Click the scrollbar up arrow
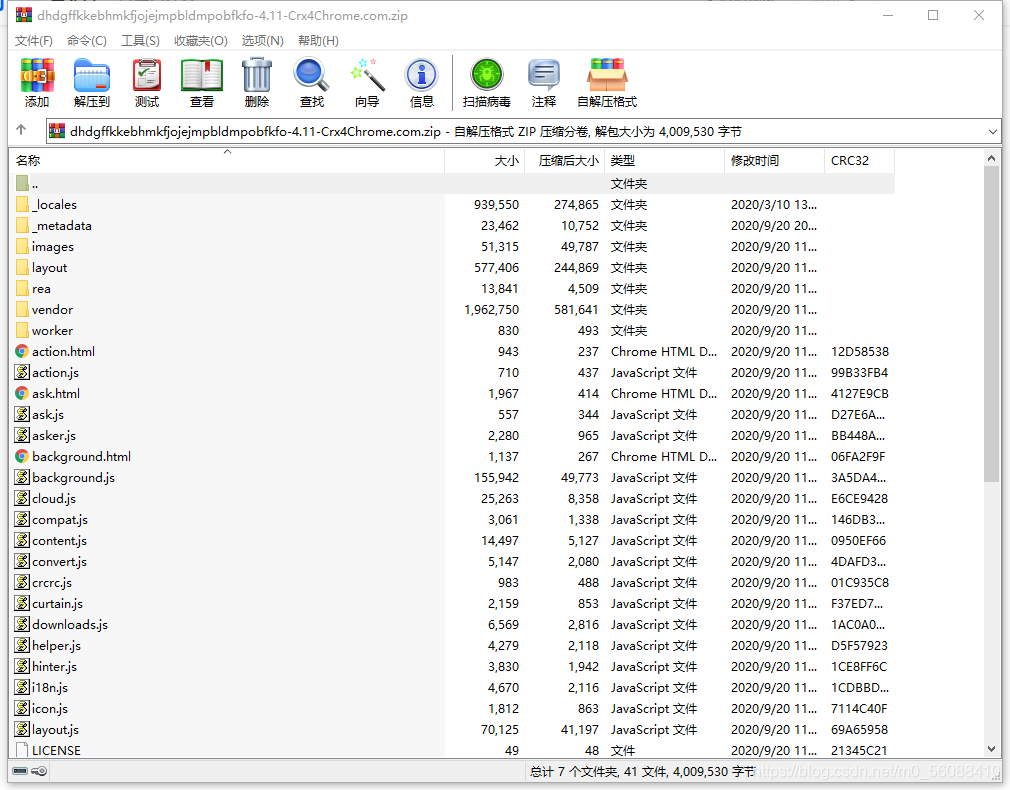This screenshot has width=1010, height=790. [x=991, y=158]
